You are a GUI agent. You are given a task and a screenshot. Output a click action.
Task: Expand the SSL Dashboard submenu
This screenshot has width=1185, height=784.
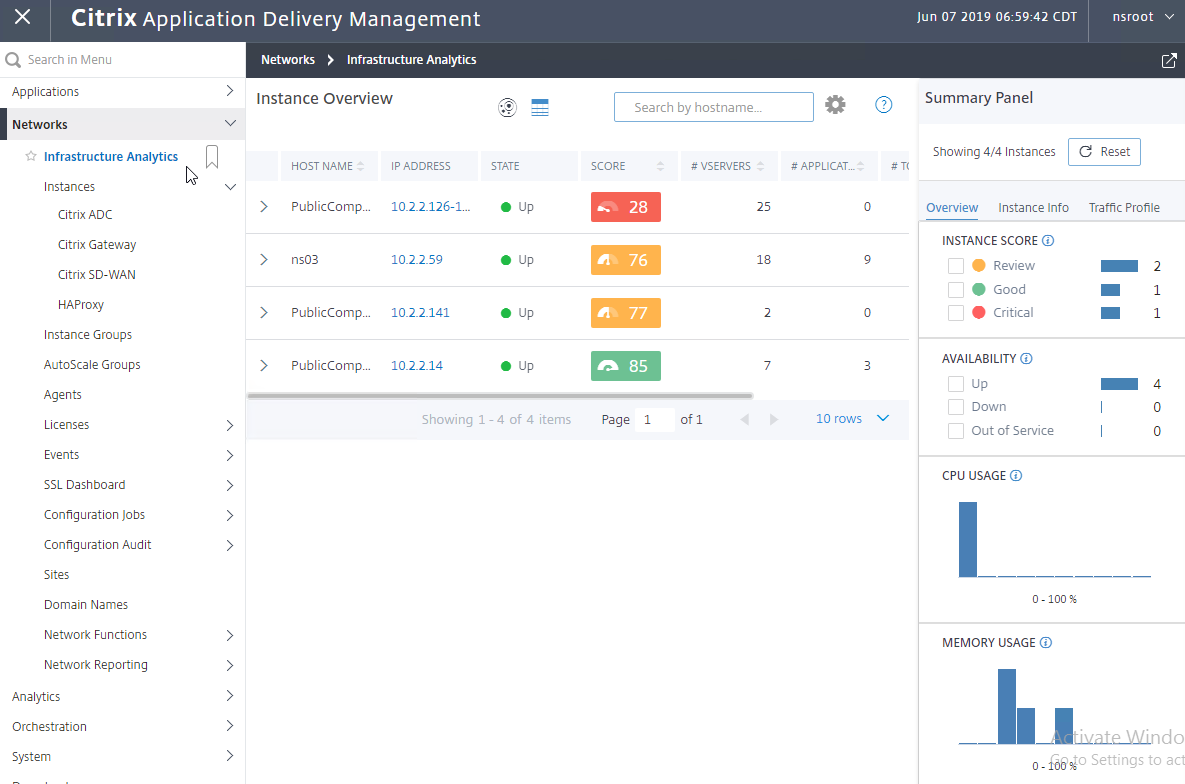point(230,485)
